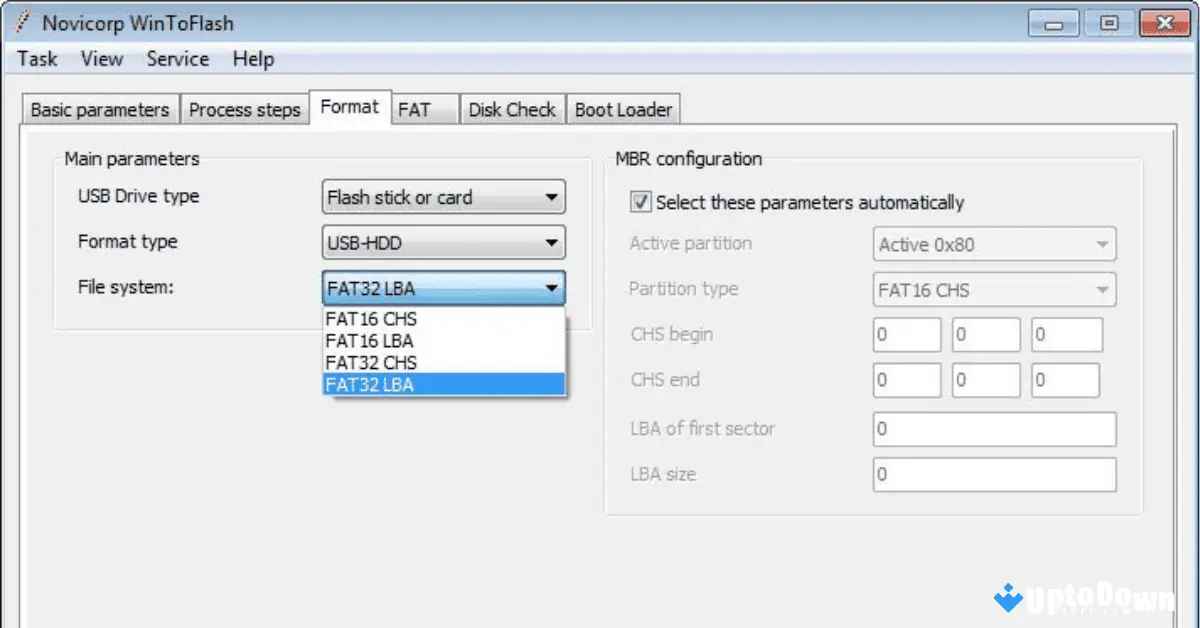
Task: Uncheck Select these parameters automatically
Action: [x=640, y=202]
